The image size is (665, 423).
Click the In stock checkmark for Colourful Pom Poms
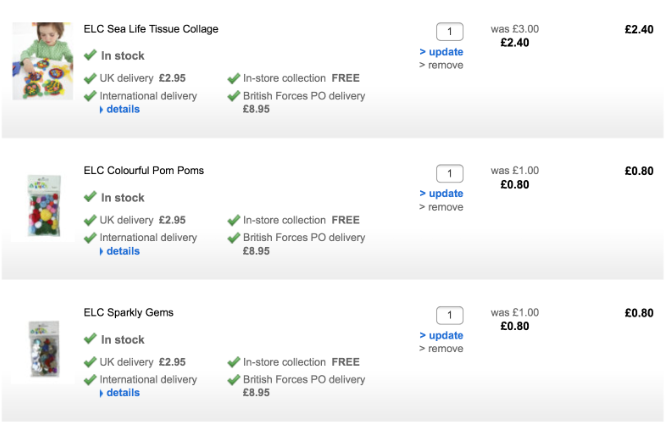tap(91, 197)
